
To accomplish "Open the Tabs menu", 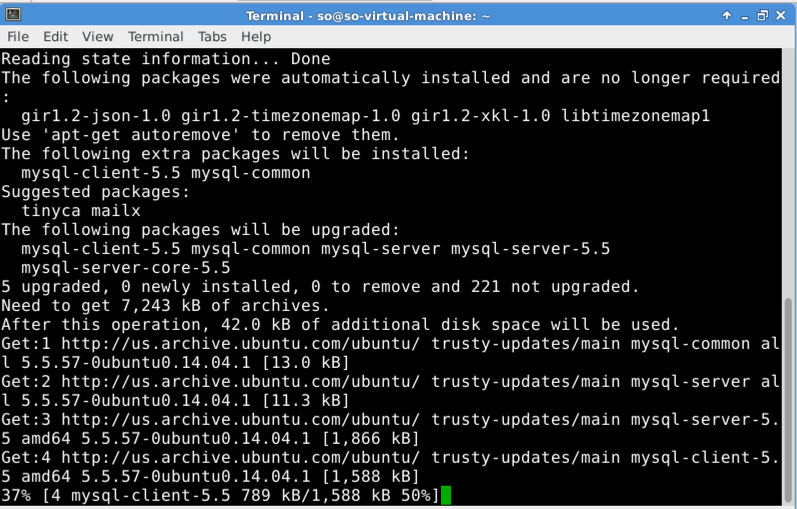I will [x=212, y=37].
